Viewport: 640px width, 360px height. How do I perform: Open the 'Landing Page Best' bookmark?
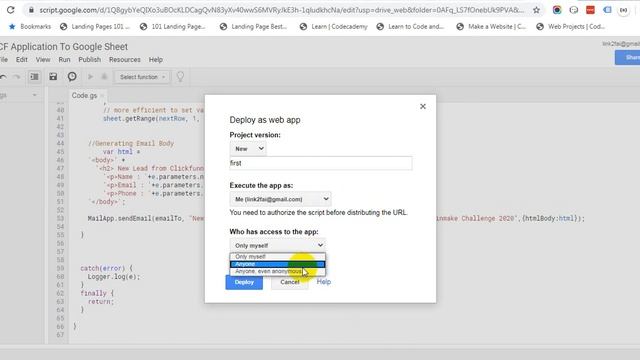[x=253, y=27]
